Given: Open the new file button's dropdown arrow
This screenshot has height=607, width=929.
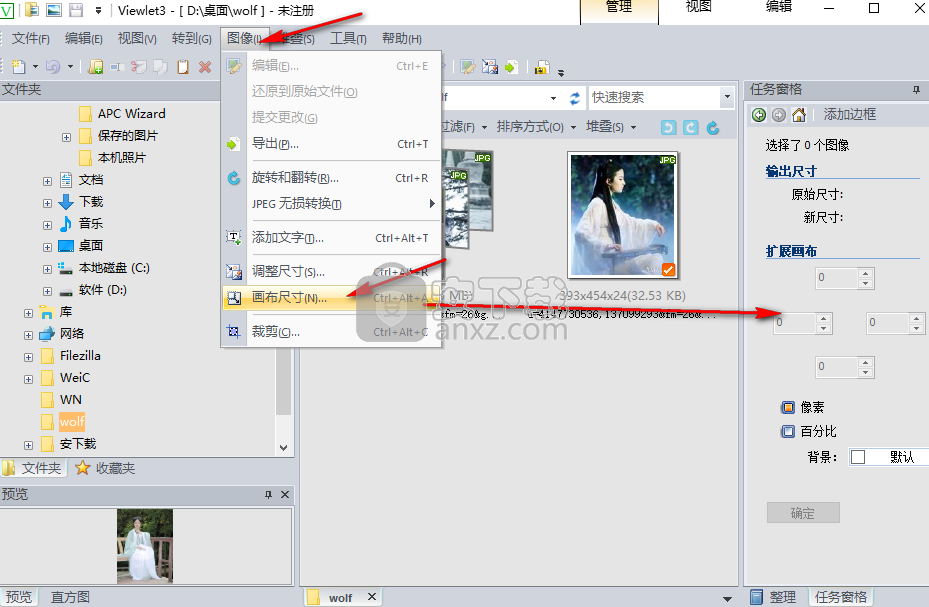Looking at the screenshot, I should click(36, 67).
